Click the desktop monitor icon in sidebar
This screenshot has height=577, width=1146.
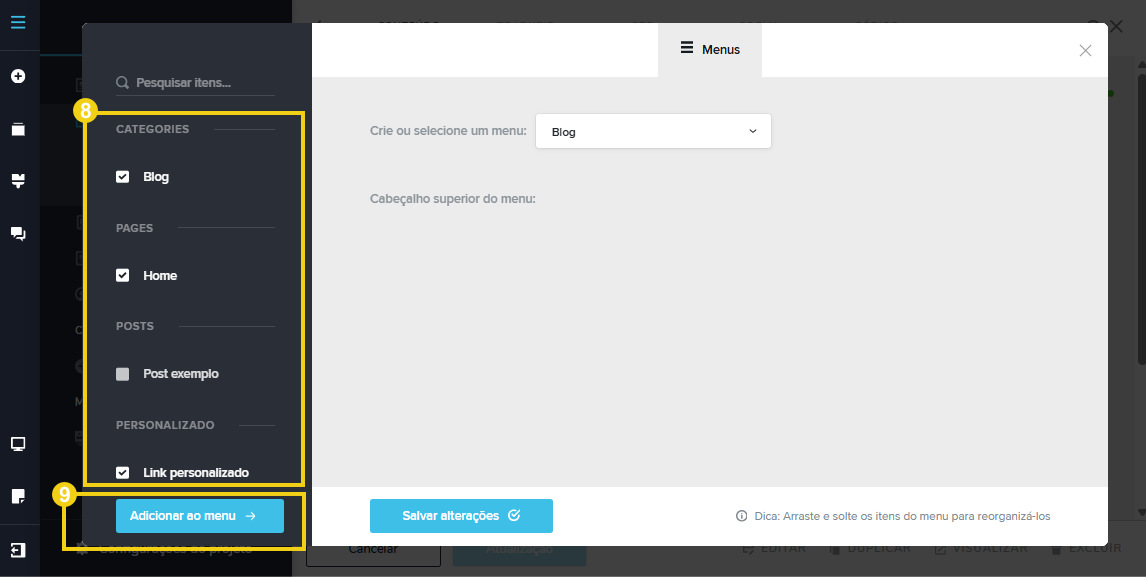(x=18, y=444)
